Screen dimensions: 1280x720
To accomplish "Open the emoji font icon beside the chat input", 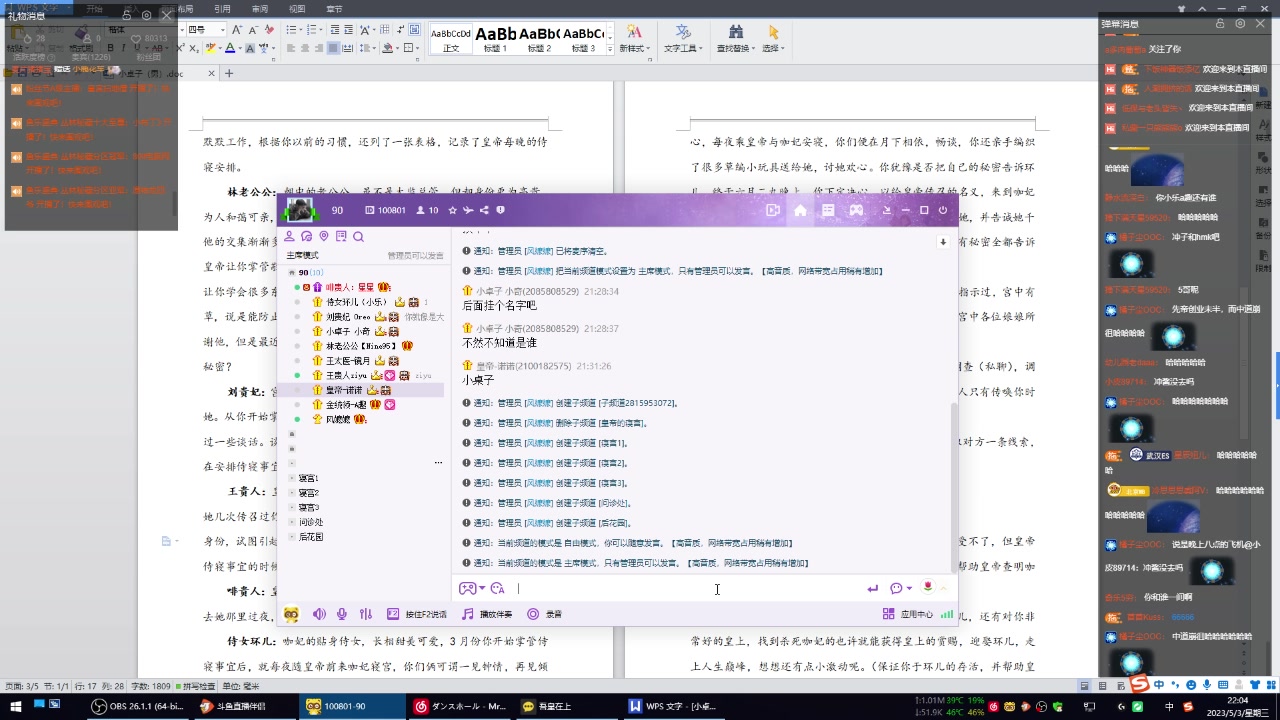I will pyautogui.click(x=498, y=589).
